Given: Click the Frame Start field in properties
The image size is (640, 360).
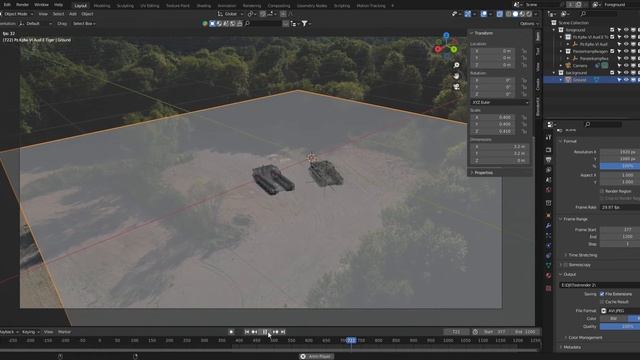Looking at the screenshot, I should 620,230.
